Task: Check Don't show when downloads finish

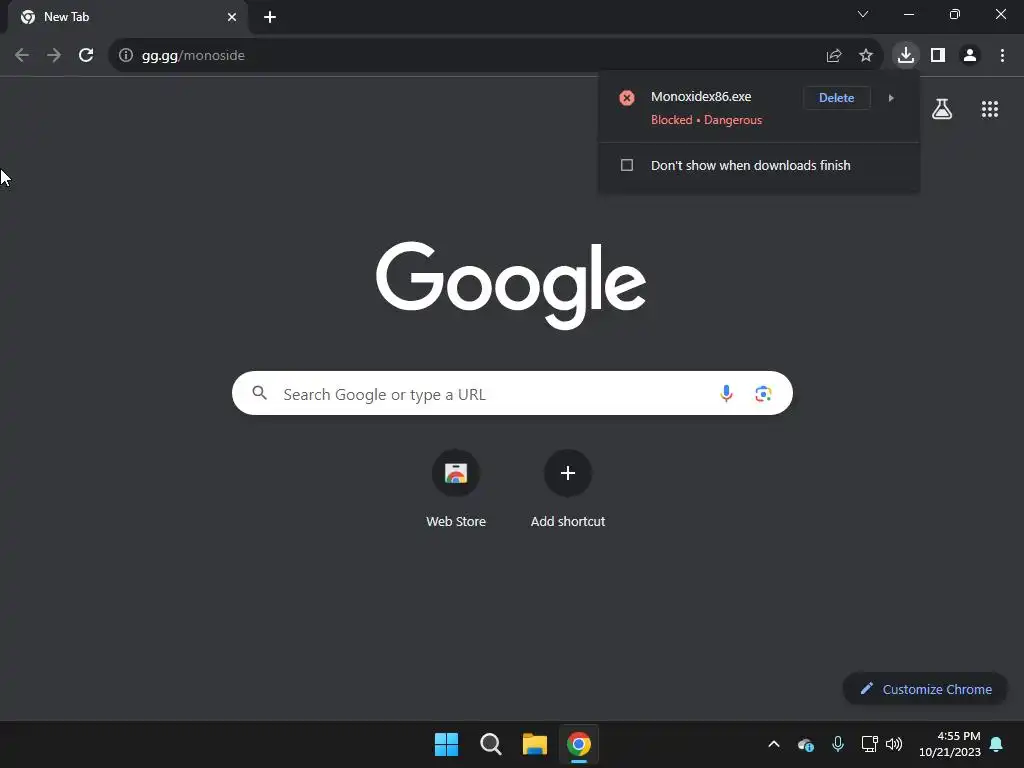Action: 627,165
